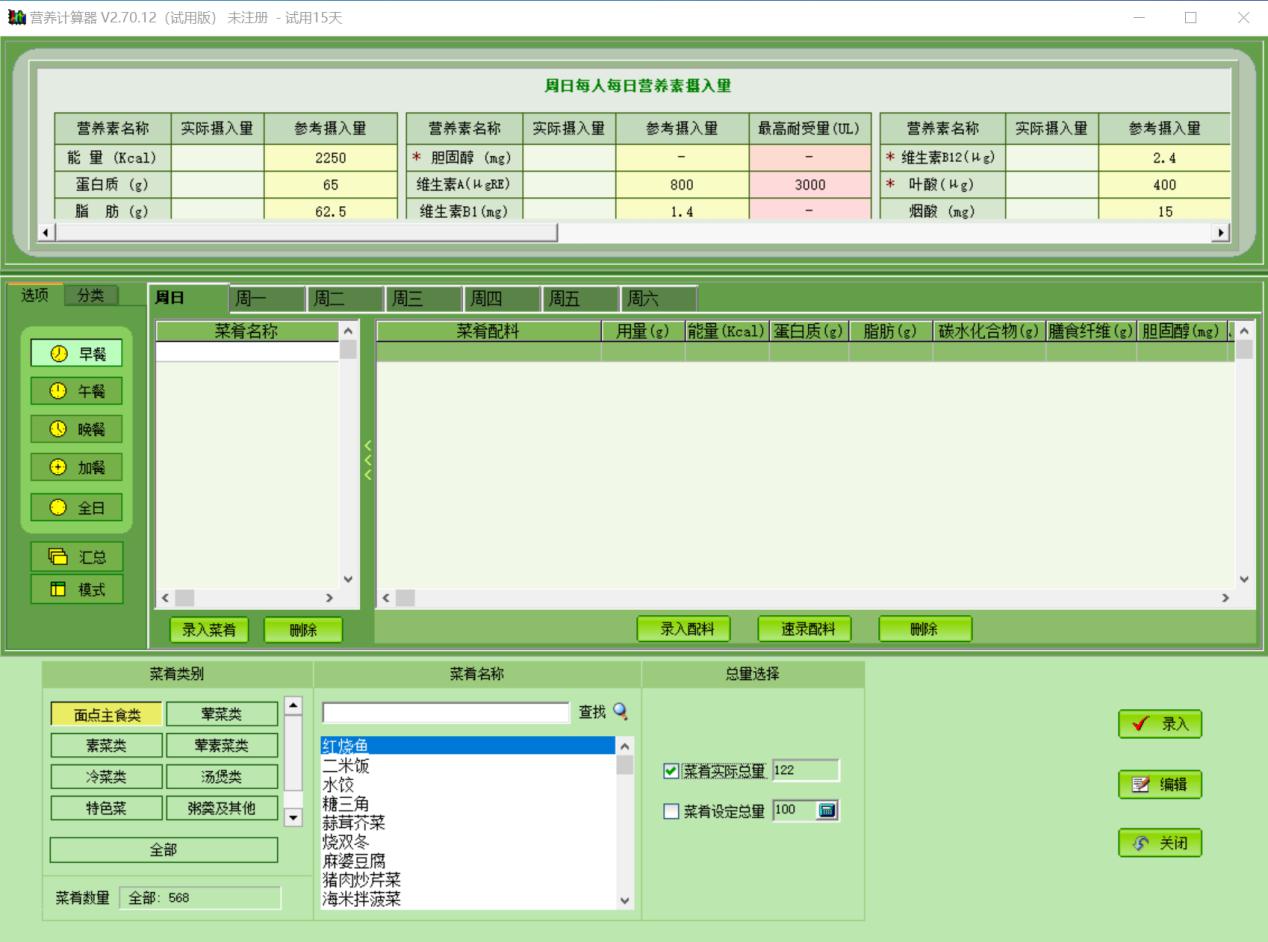Click the dish list scroll-down arrow
The width and height of the screenshot is (1268, 942).
coord(625,900)
